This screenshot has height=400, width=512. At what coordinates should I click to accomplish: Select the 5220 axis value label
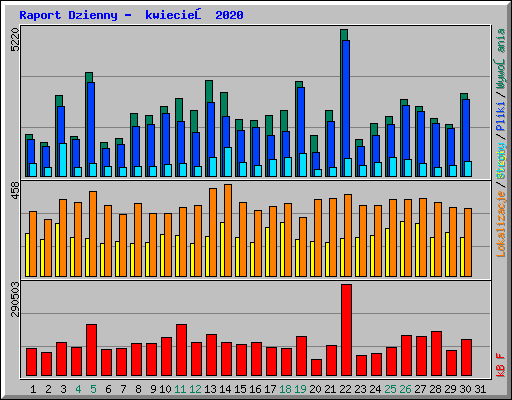click(15, 39)
